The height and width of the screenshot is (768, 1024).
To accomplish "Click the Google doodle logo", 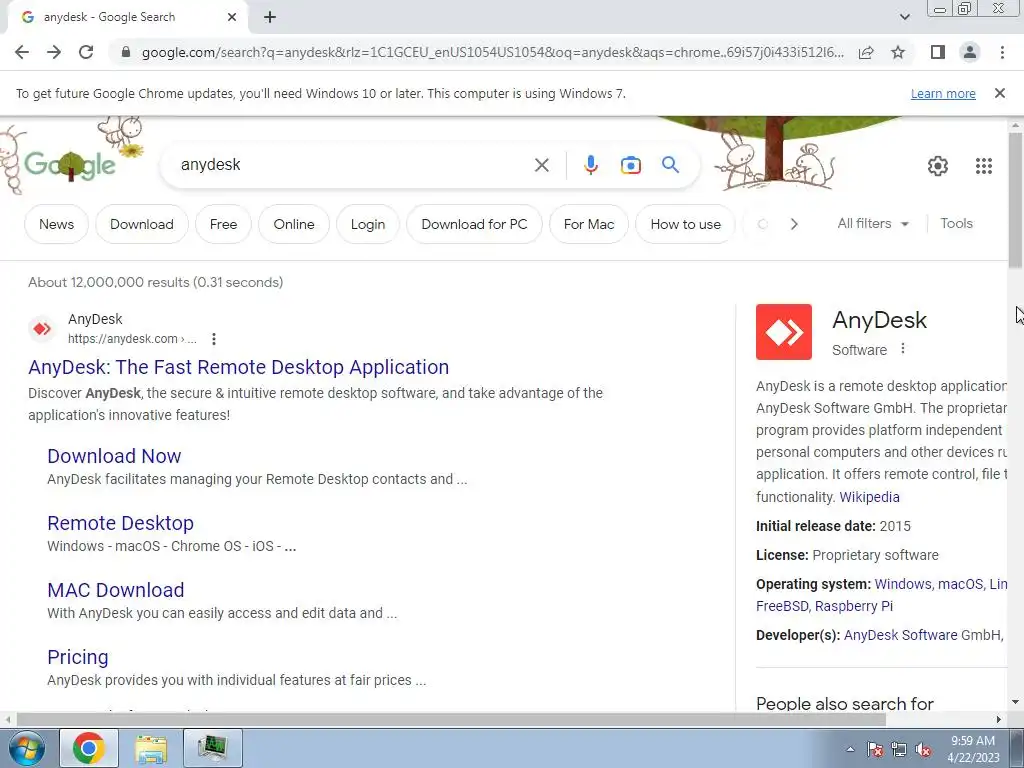I will 70,165.
